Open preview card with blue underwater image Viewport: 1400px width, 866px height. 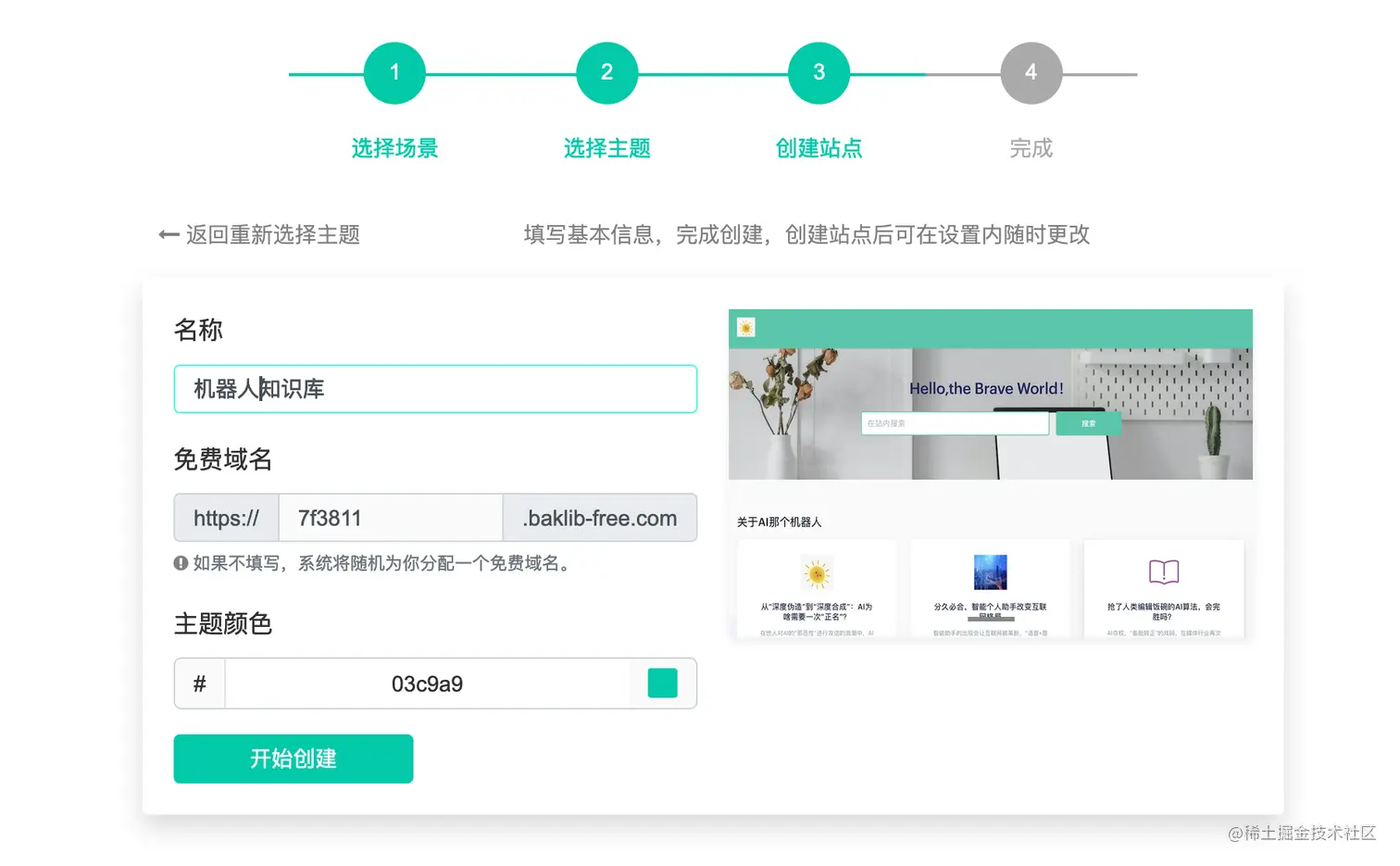pyautogui.click(x=990, y=589)
